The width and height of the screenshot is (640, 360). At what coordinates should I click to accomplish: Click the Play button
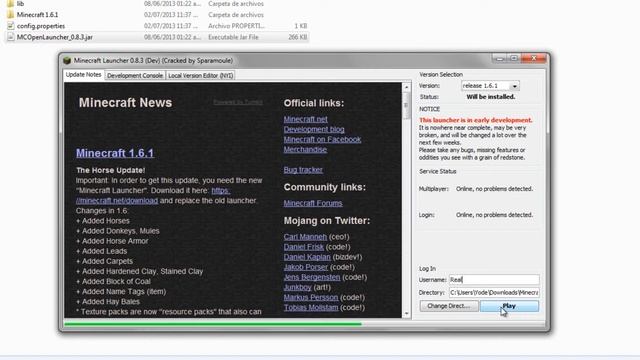(x=509, y=306)
